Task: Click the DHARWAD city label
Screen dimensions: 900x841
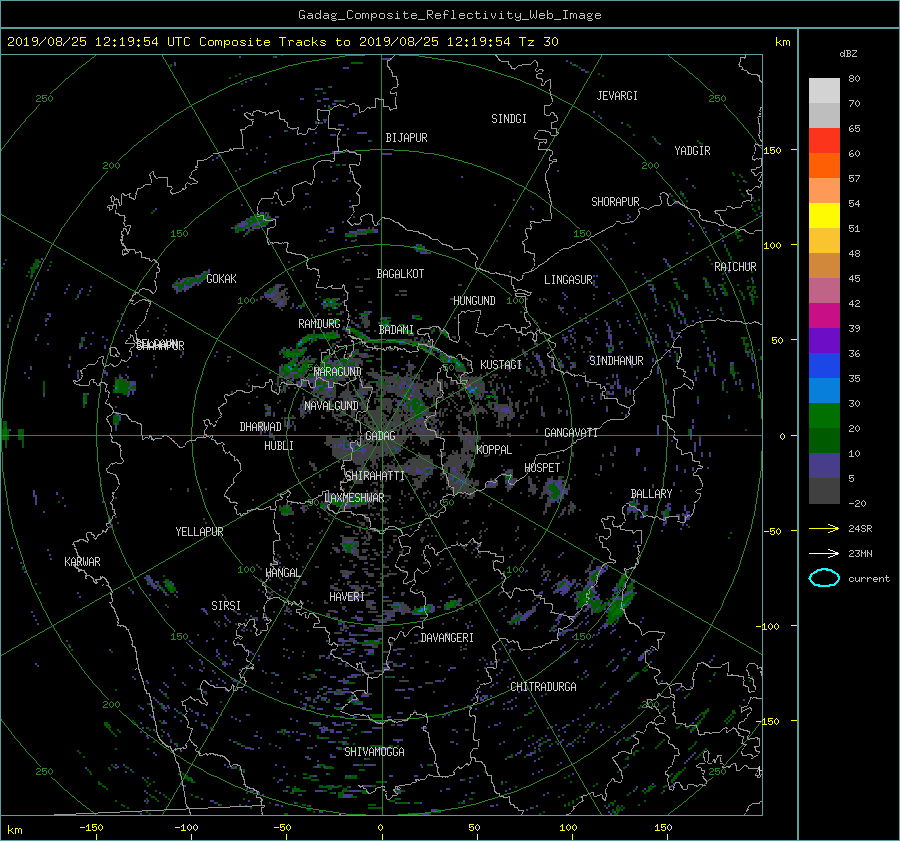Action: pos(261,427)
